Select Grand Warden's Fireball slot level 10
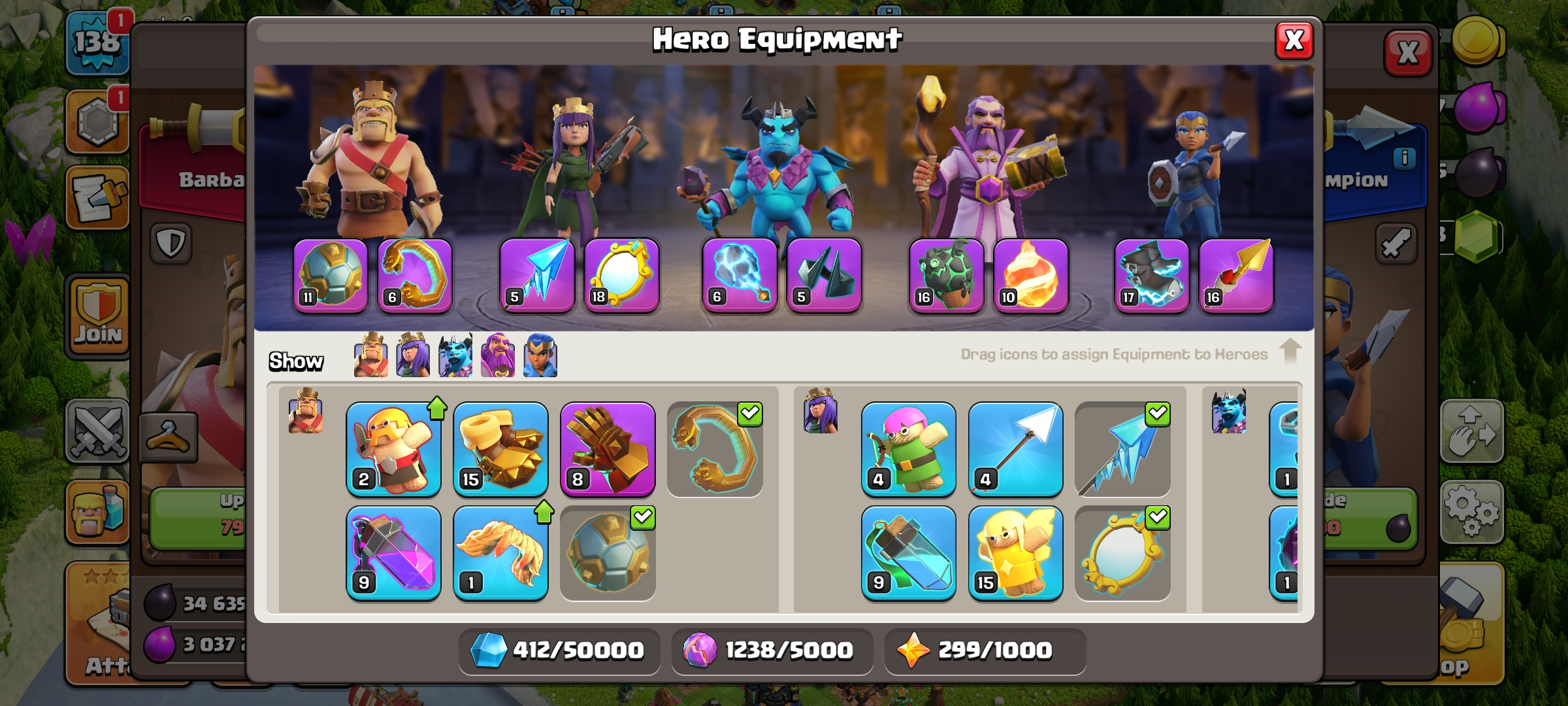Viewport: 1568px width, 706px height. coord(1031,275)
